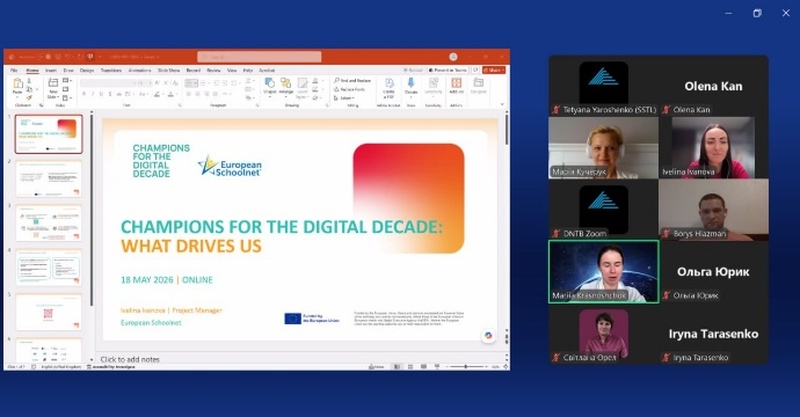Click the Share button in ribbon
Image resolution: width=800 pixels, height=417 pixels.
(x=494, y=70)
